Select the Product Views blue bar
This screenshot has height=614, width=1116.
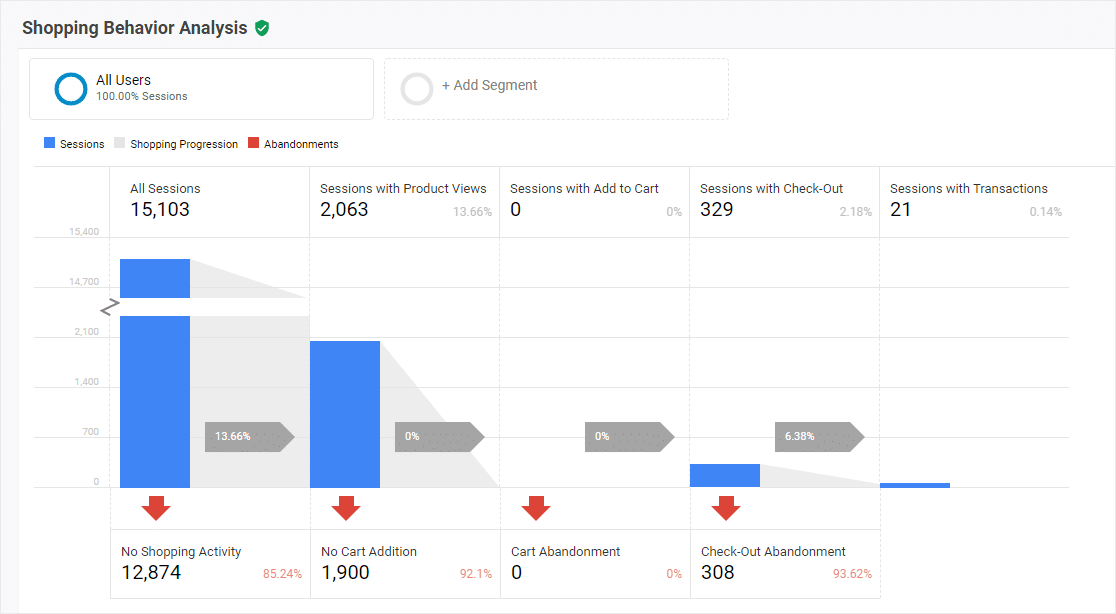[345, 414]
